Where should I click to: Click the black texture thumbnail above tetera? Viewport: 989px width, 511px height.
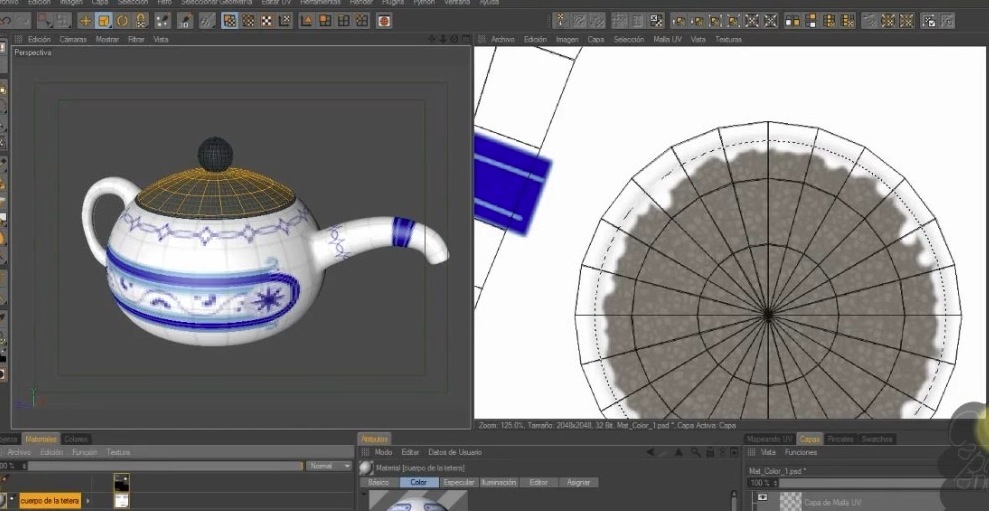tap(121, 482)
